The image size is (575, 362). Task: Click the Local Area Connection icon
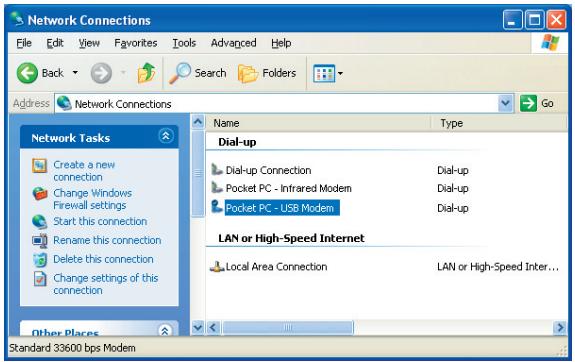click(217, 266)
